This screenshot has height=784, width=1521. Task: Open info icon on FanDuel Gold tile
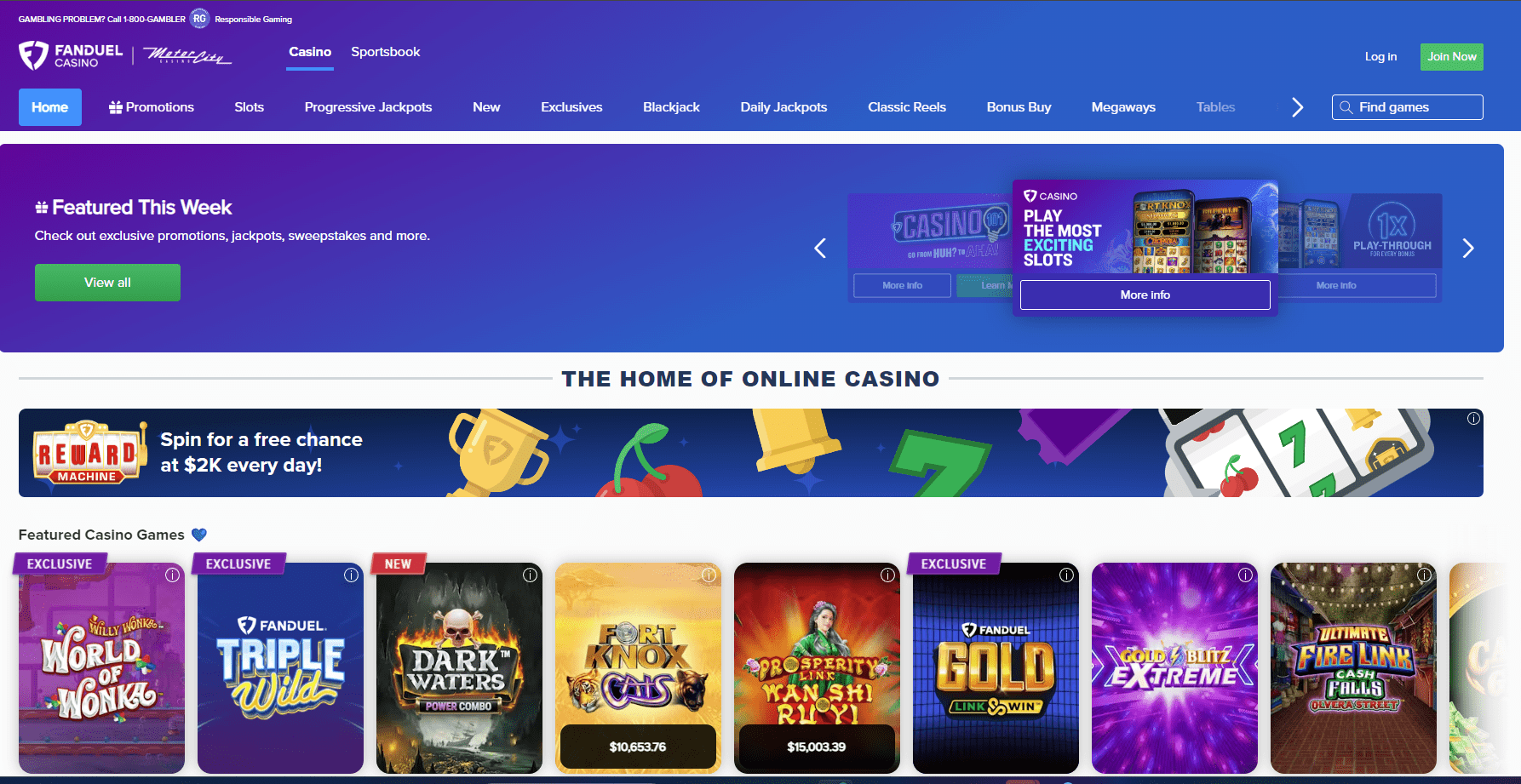click(x=1066, y=575)
